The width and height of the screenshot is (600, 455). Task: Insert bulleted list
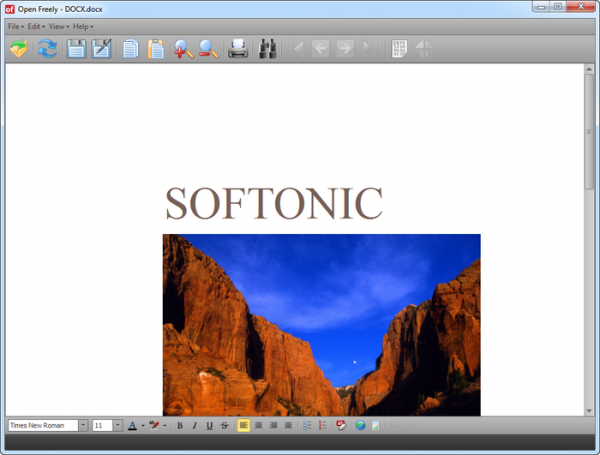click(x=307, y=426)
